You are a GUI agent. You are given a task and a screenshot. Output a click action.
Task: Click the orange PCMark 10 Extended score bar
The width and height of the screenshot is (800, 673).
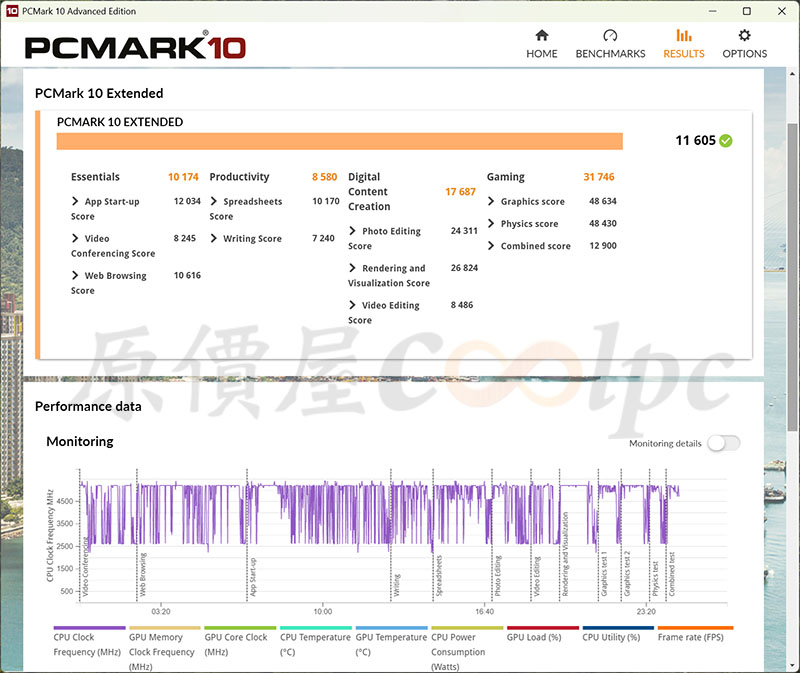[x=339, y=141]
